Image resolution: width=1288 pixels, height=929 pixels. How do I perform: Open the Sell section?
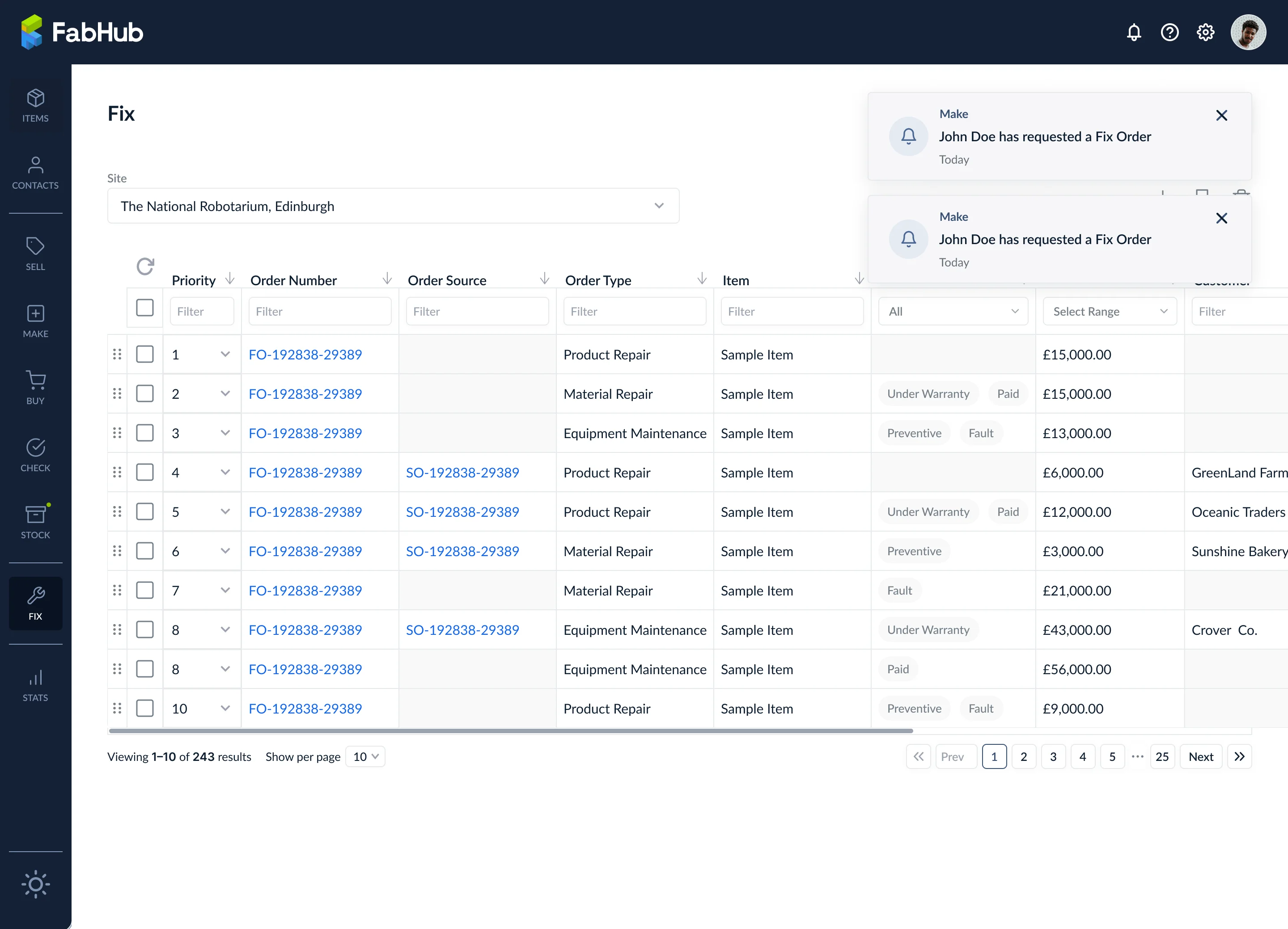tap(35, 254)
